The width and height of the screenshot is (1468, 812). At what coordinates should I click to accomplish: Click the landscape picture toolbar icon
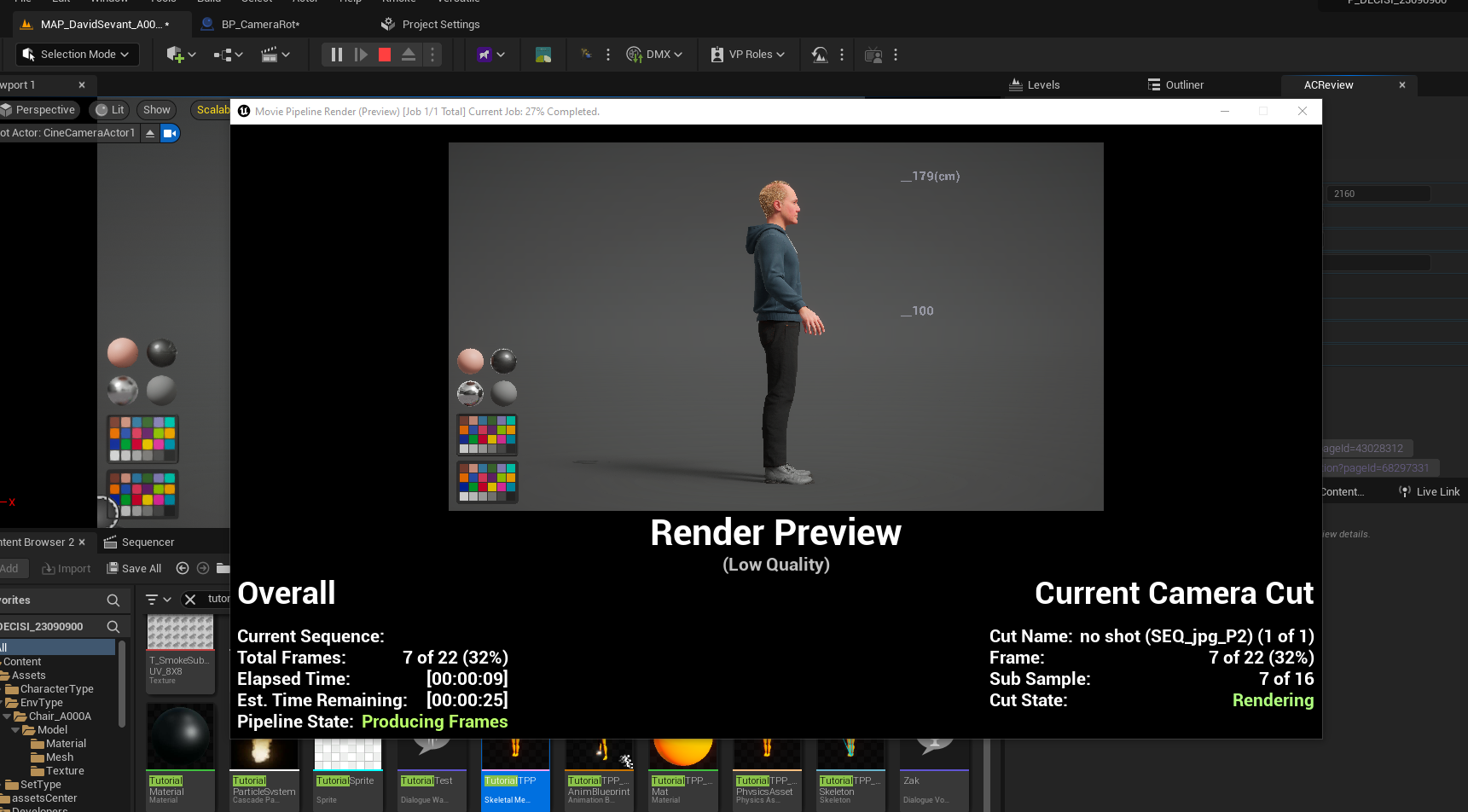pyautogui.click(x=543, y=55)
